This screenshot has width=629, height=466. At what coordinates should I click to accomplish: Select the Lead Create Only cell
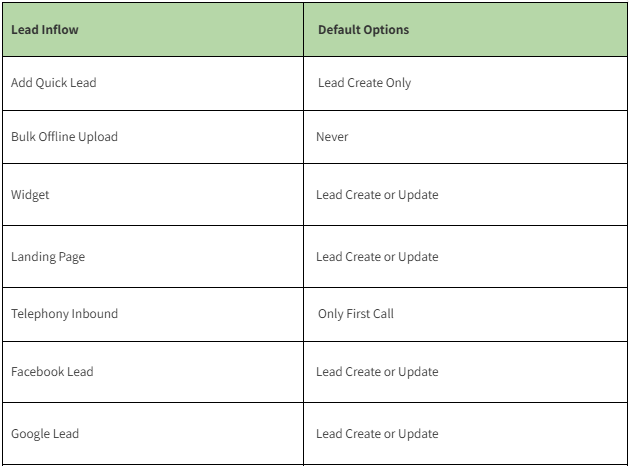364,83
